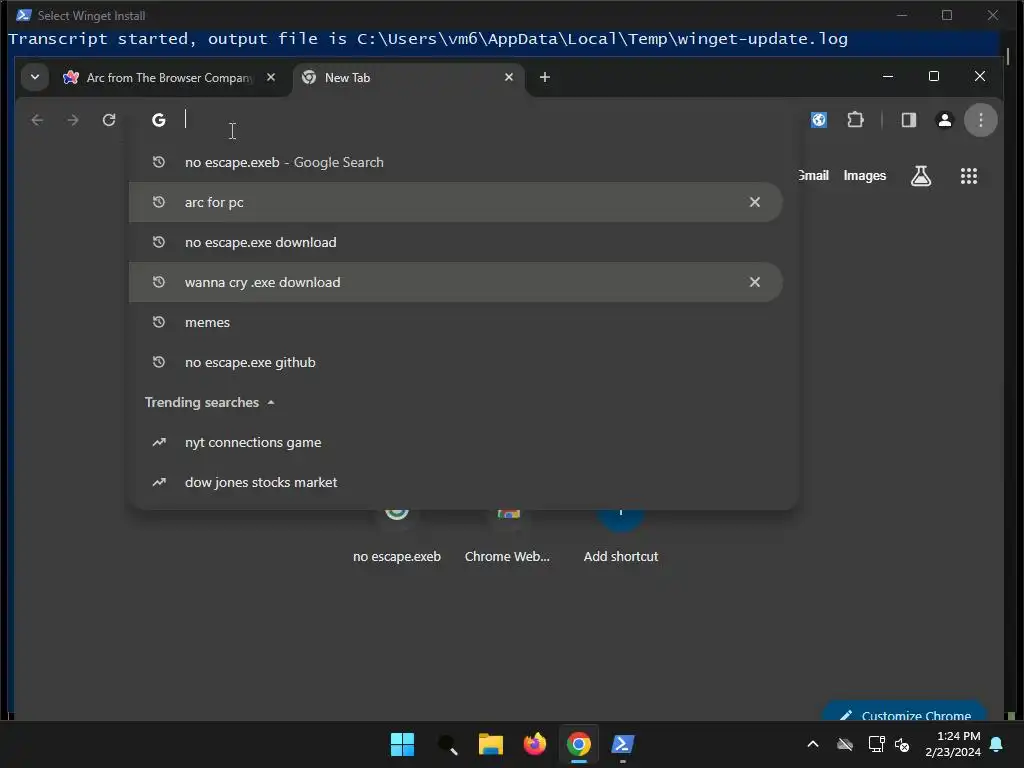Click Chrome taskbar icon
The width and height of the screenshot is (1024, 768).
(x=579, y=744)
